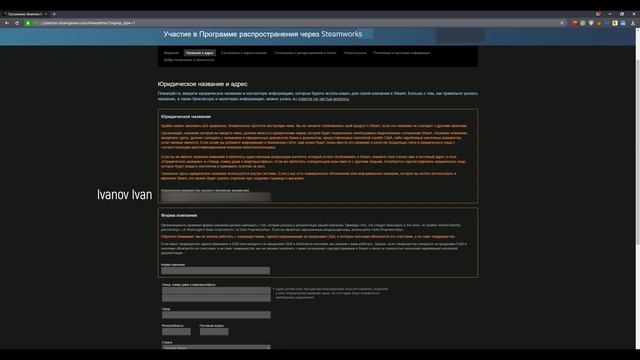Switch to the Steamworks program browser tab

pos(24,14)
